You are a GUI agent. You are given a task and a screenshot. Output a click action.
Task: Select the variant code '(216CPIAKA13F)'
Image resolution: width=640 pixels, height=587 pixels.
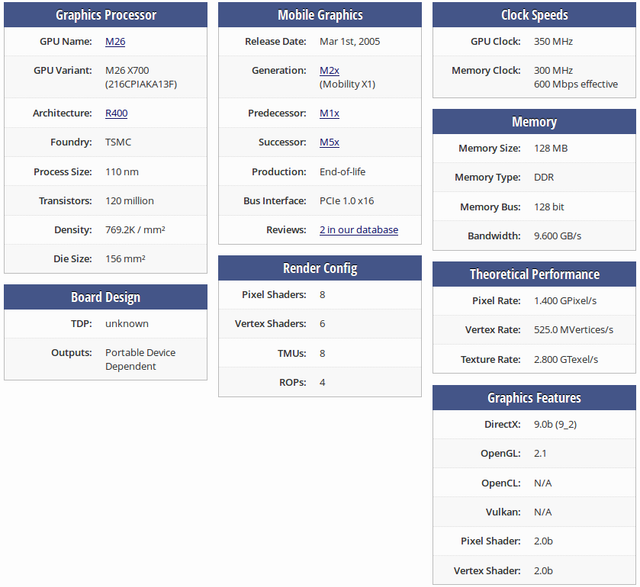141,84
